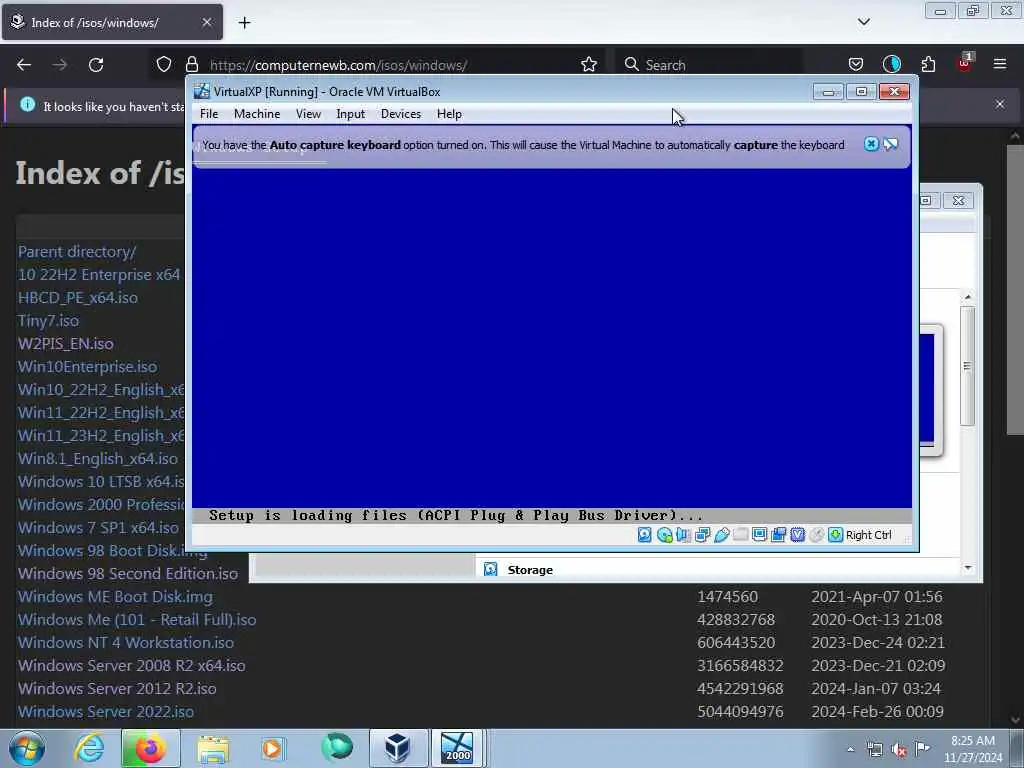Open Windows Server 2022.iso link
The image size is (1024, 768).
(106, 712)
